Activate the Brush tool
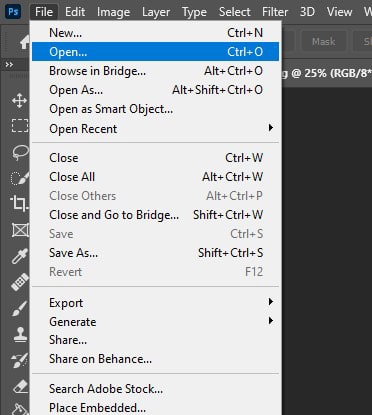This screenshot has height=415, width=372. point(20,308)
